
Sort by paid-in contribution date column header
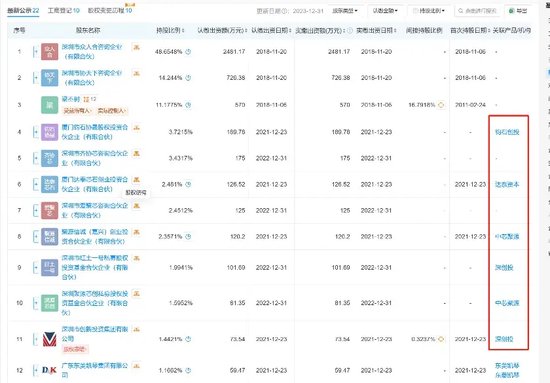(x=376, y=31)
